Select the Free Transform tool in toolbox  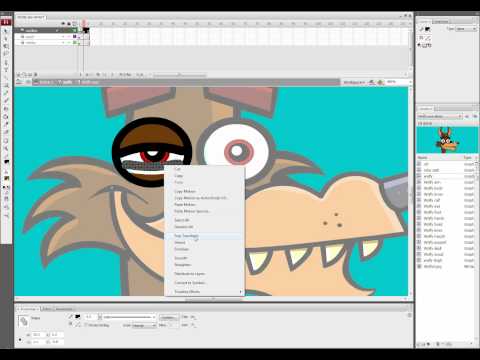pos(6,46)
